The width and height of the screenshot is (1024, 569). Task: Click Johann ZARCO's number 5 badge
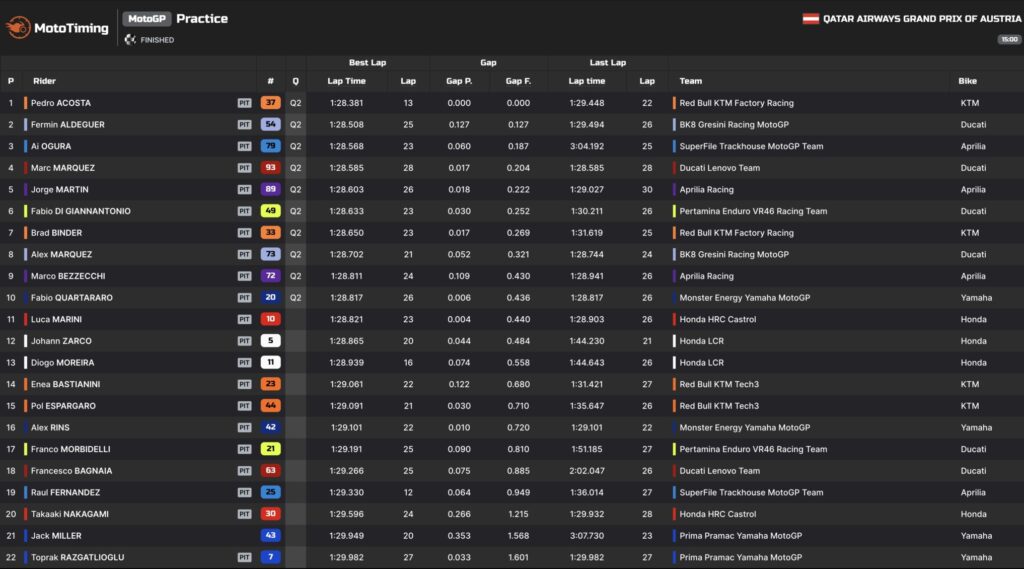pos(270,340)
